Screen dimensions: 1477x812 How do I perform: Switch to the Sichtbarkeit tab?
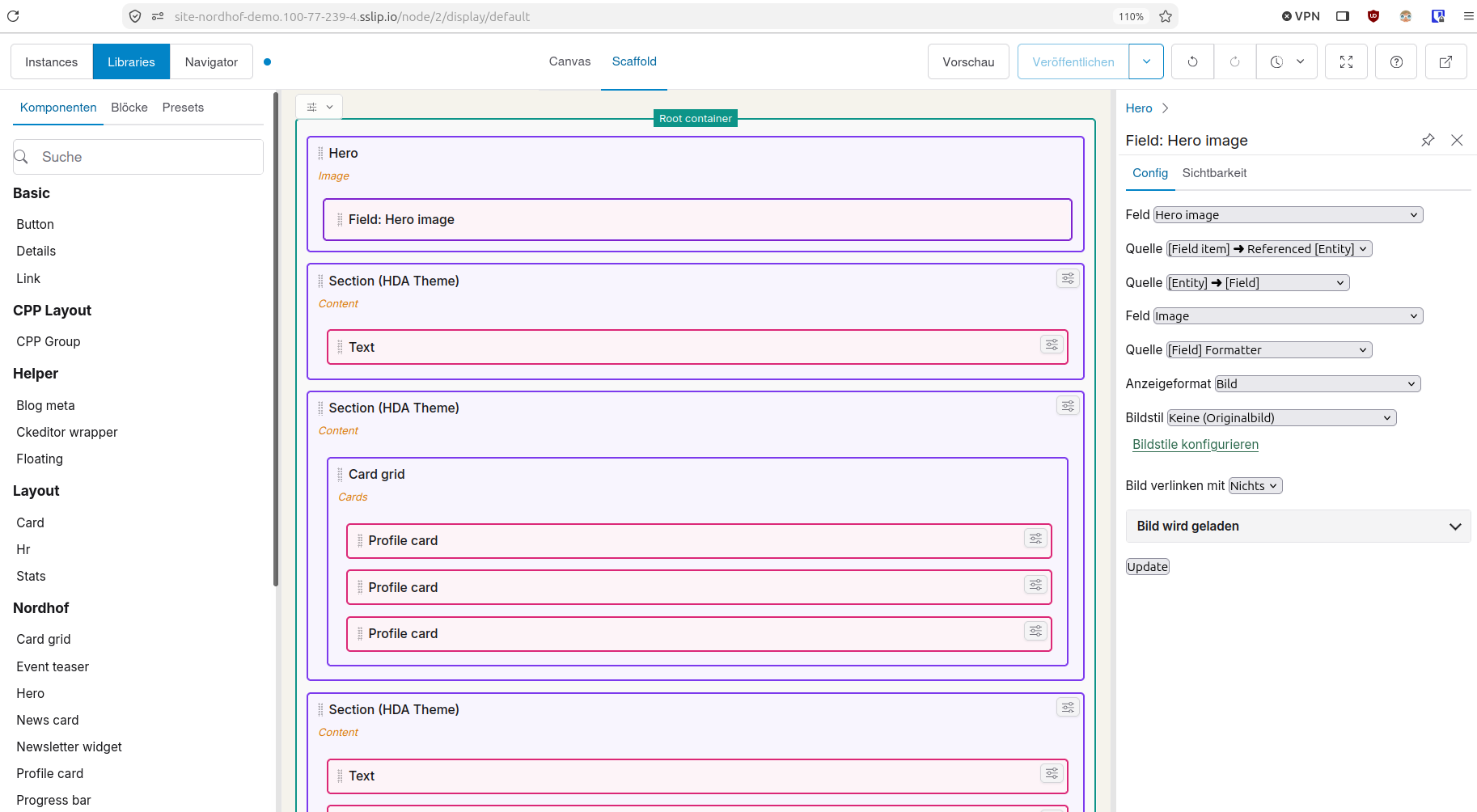click(1214, 173)
